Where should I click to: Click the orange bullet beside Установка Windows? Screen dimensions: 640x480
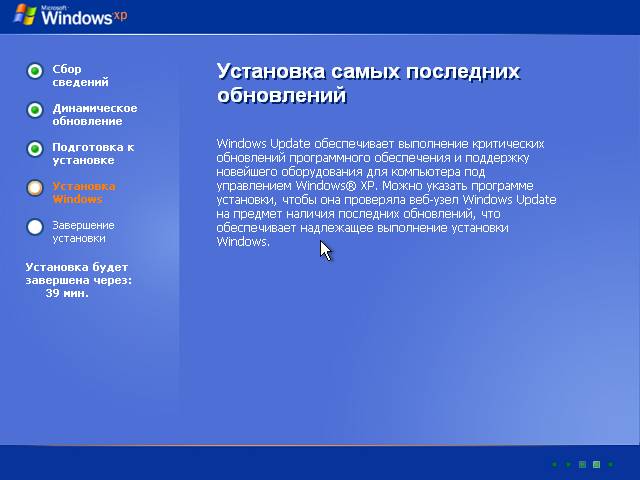[35, 188]
